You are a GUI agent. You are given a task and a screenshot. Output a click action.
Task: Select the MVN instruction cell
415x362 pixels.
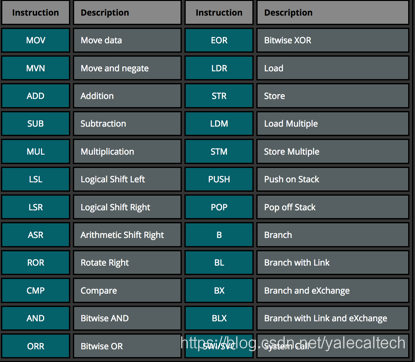[x=36, y=68]
